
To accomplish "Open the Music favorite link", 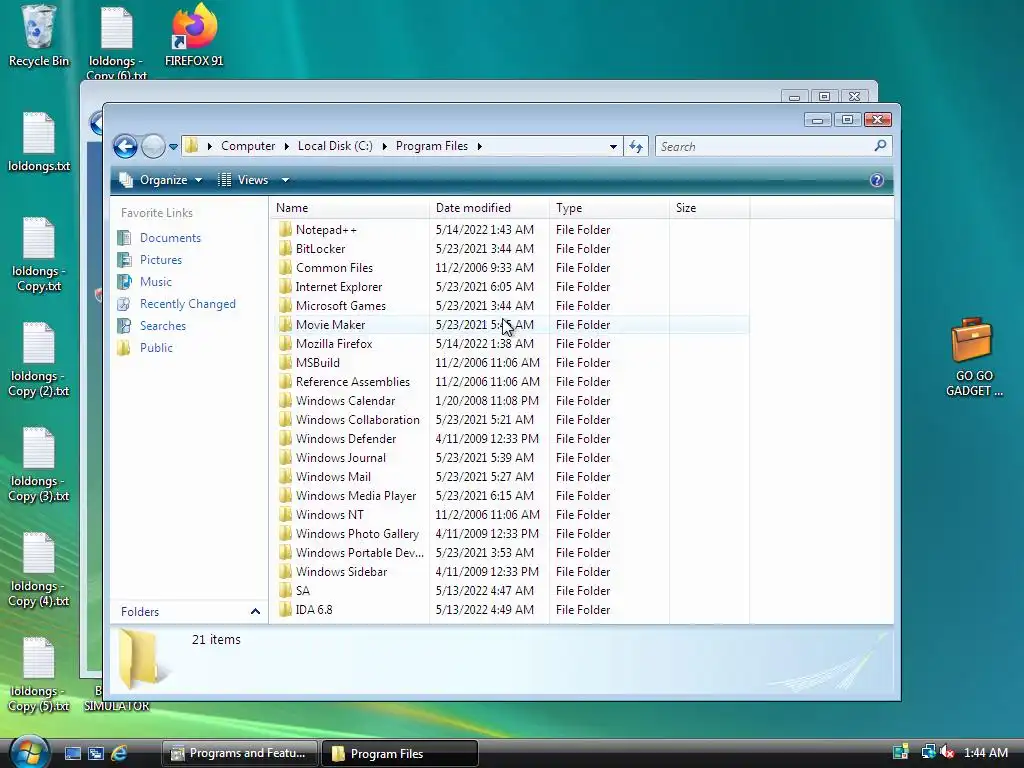I will click(155, 281).
